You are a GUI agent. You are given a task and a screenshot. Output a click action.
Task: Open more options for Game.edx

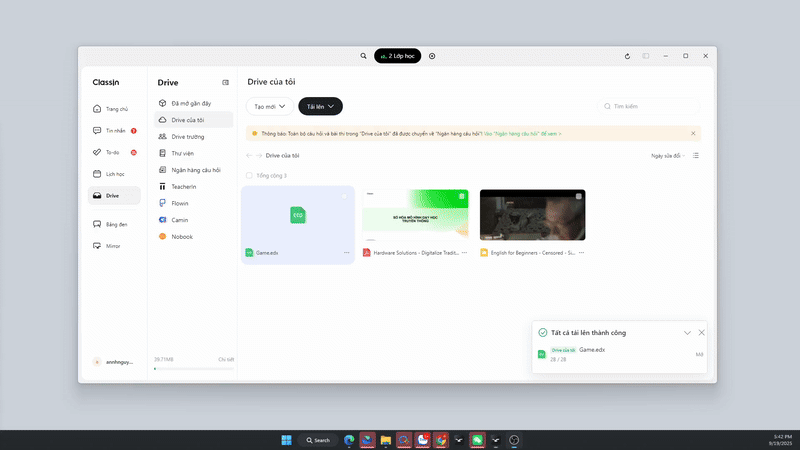click(347, 253)
